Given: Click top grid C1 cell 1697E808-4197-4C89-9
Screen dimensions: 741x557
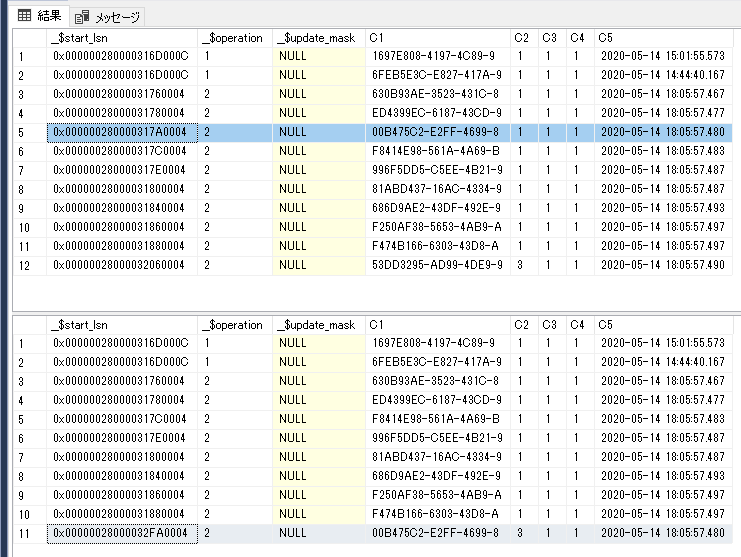Looking at the screenshot, I should [x=438, y=56].
